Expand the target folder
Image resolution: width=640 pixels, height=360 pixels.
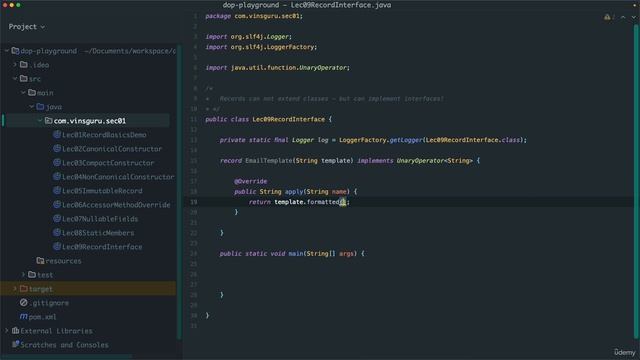(x=15, y=289)
